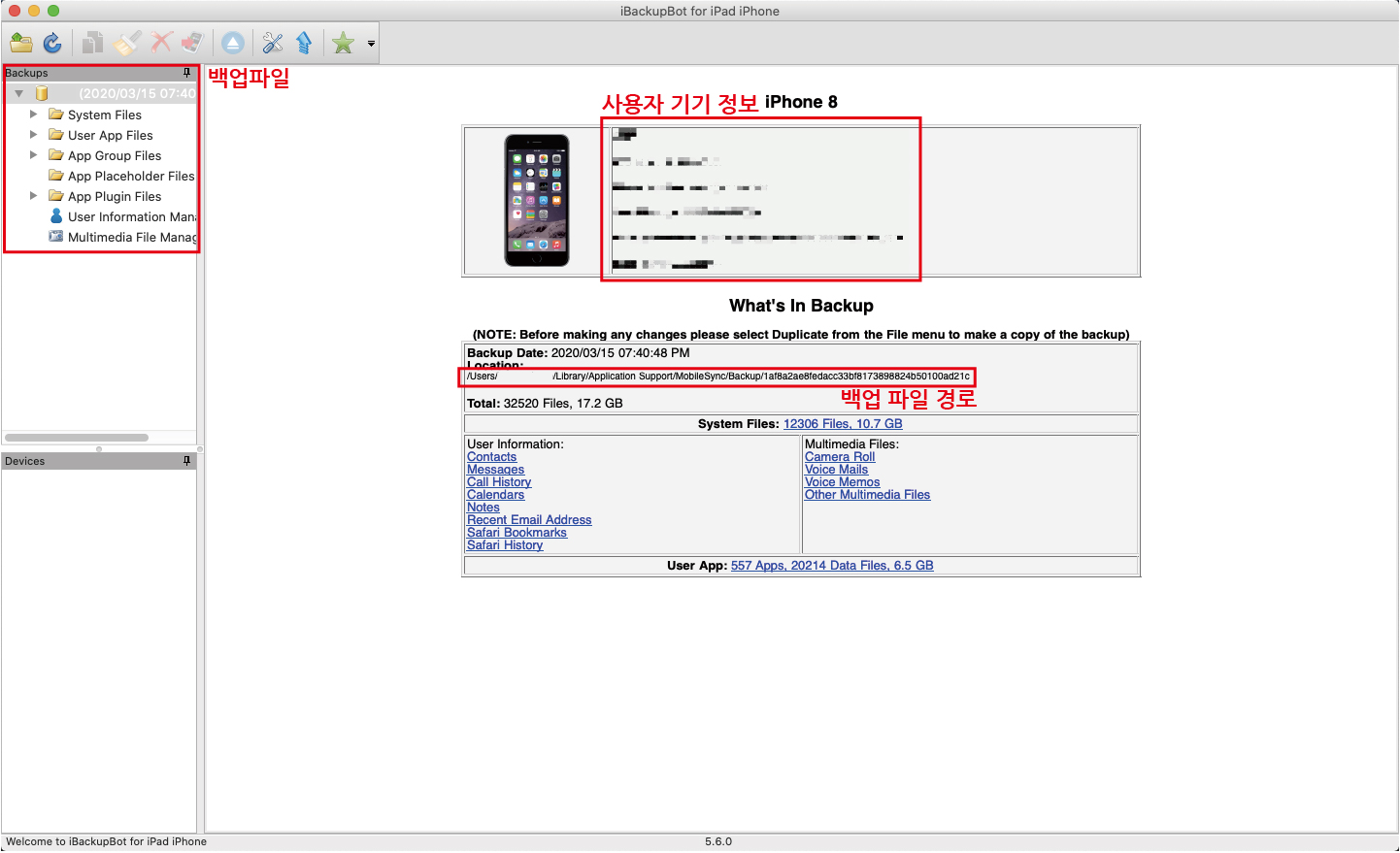Click the System Files folder icon

click(56, 115)
